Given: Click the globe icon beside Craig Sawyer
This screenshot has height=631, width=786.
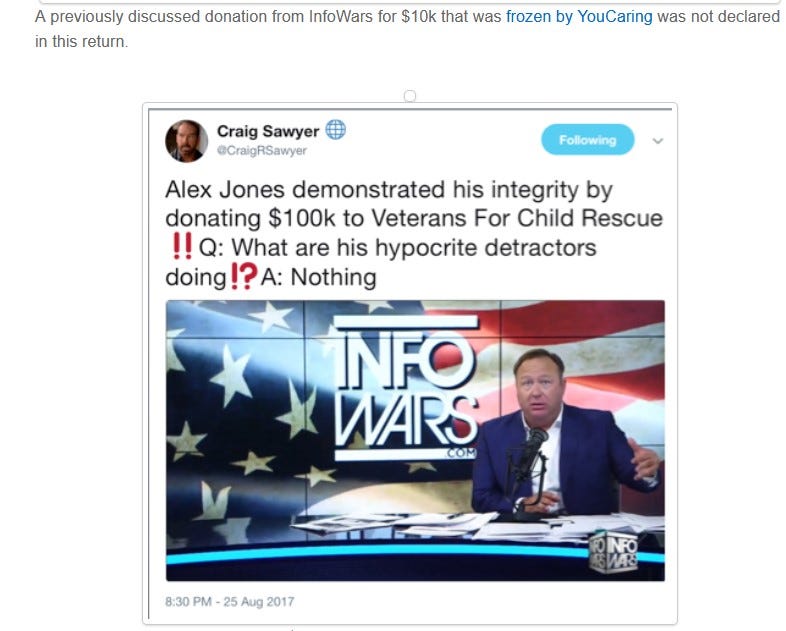Looking at the screenshot, I should (335, 130).
